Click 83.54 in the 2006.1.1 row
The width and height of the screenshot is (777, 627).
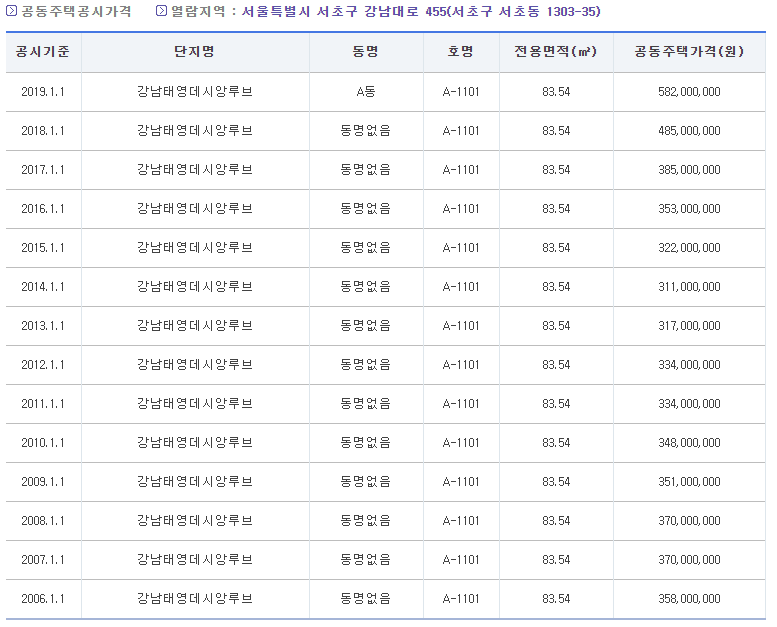coord(556,599)
